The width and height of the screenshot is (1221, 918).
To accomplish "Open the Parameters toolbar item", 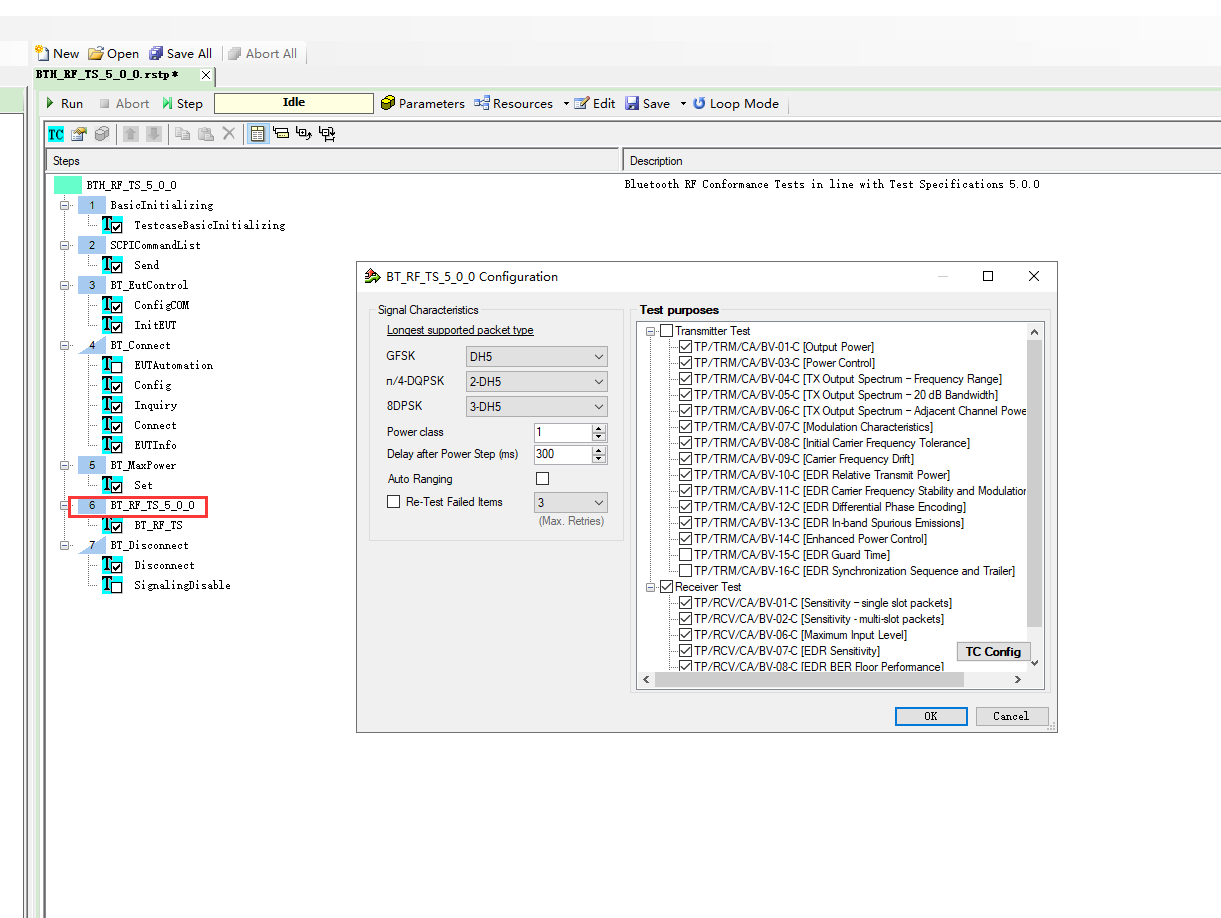I will point(423,103).
